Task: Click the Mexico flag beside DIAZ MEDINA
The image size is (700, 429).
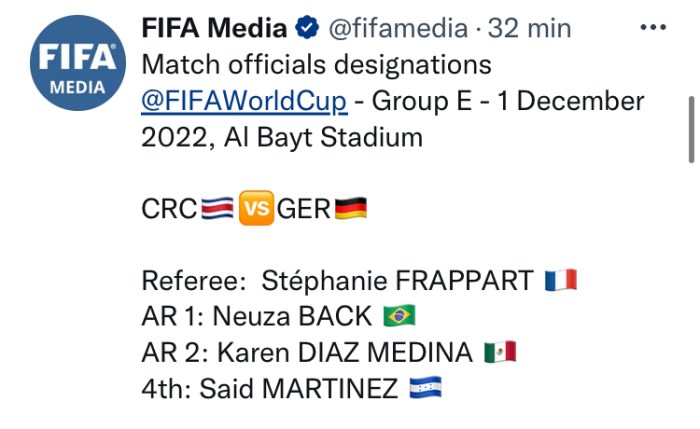Action: [499, 352]
